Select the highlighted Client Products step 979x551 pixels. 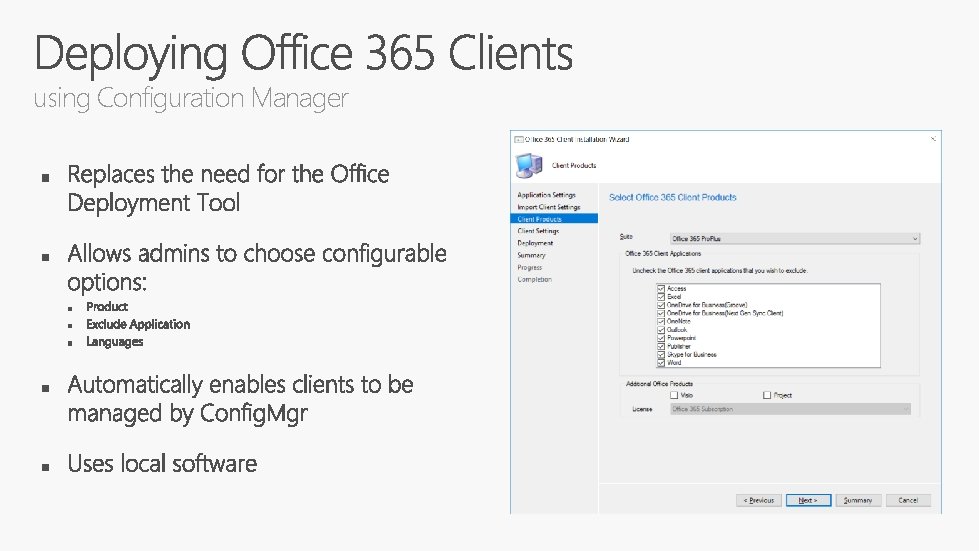pyautogui.click(x=554, y=219)
